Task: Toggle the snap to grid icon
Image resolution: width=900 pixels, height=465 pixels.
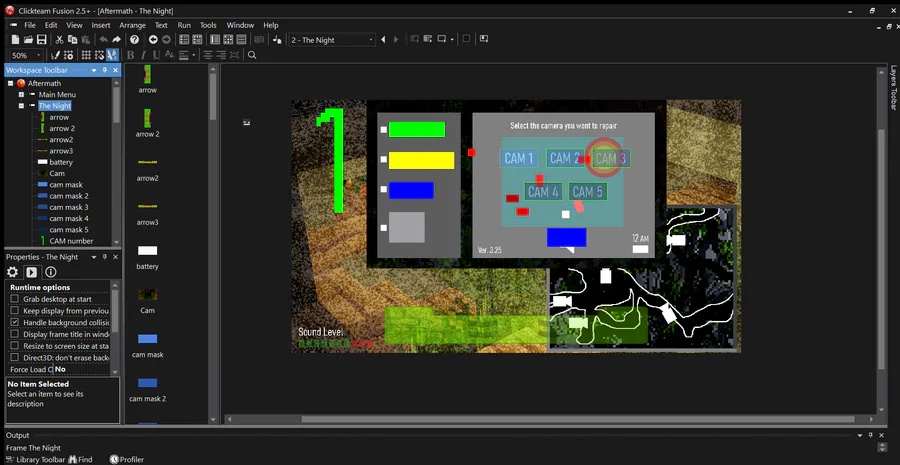Action: point(99,55)
